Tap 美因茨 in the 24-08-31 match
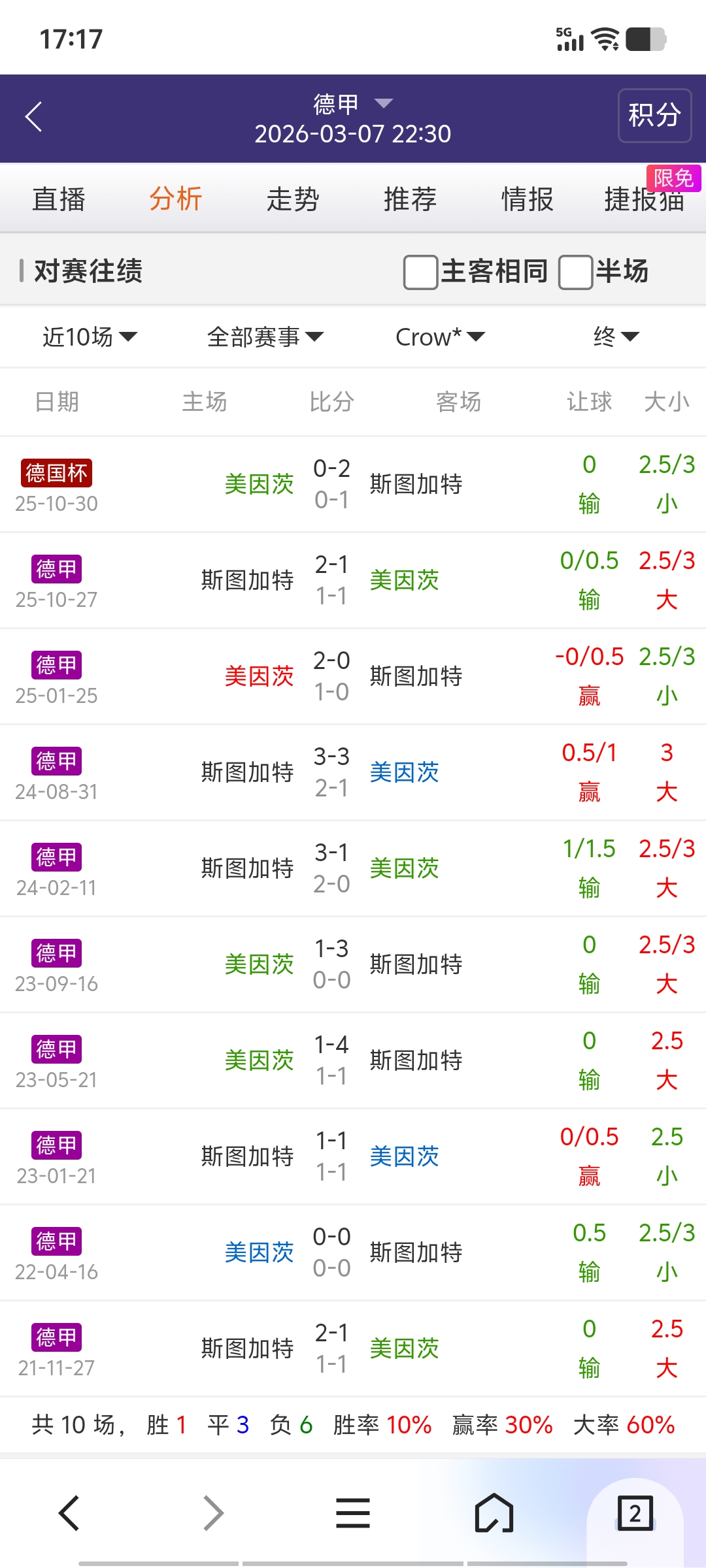Image resolution: width=706 pixels, height=1568 pixels. click(x=404, y=772)
